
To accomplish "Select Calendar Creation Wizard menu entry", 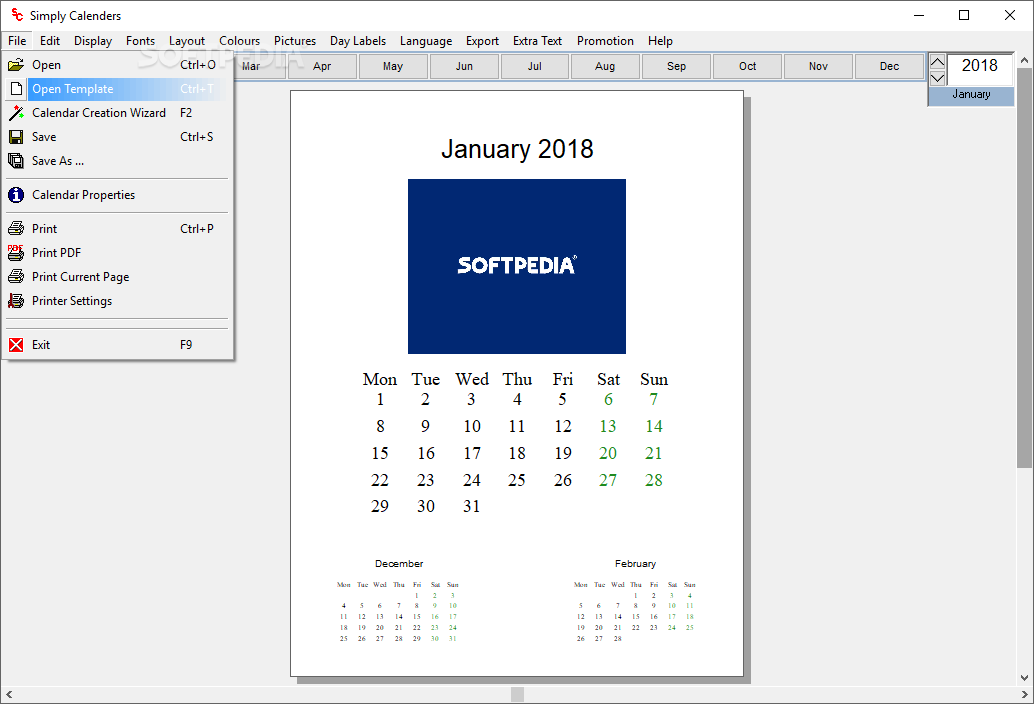I will [x=117, y=113].
